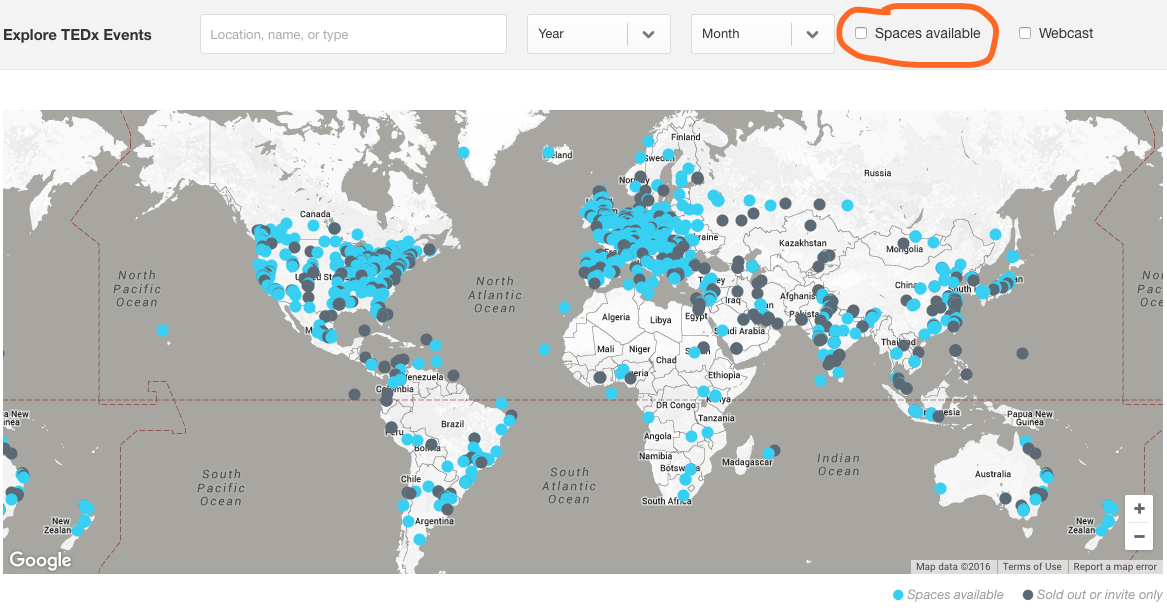Open the Month dropdown
The width and height of the screenshot is (1167, 614).
coord(762,33)
